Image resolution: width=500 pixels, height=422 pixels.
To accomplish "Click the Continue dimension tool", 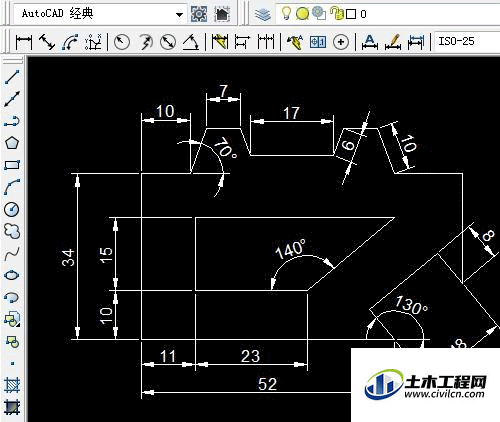I will click(x=266, y=42).
